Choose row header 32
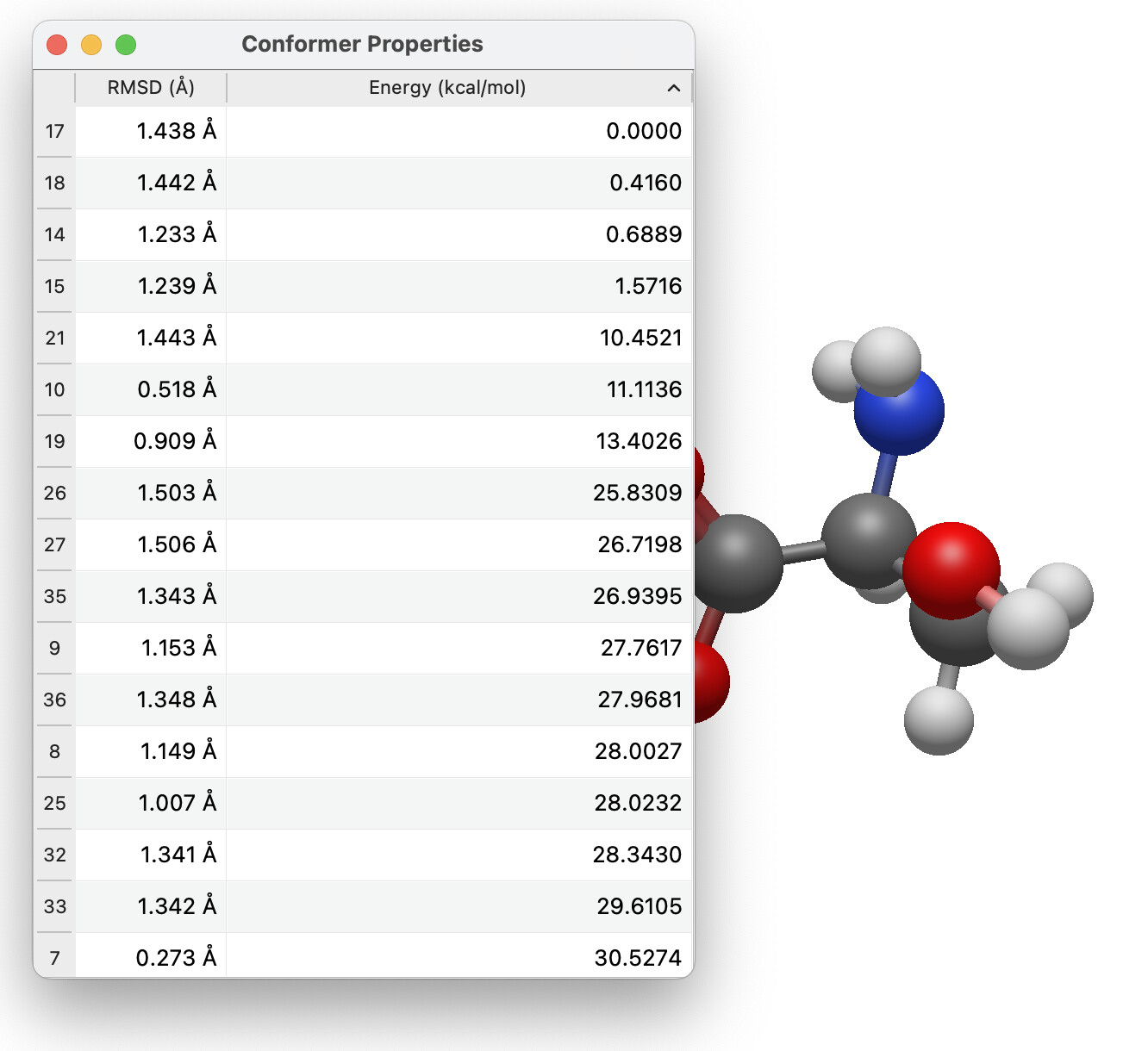 54,855
